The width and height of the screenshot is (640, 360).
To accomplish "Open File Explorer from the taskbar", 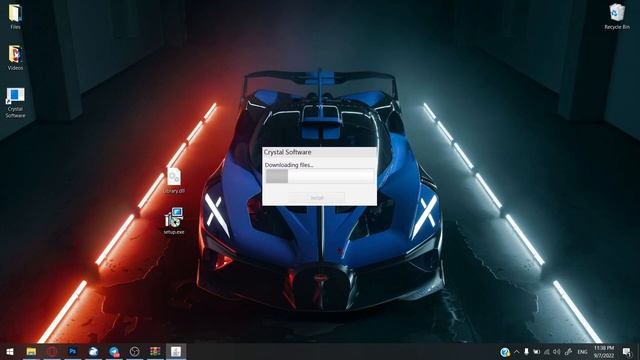I will click(31, 351).
